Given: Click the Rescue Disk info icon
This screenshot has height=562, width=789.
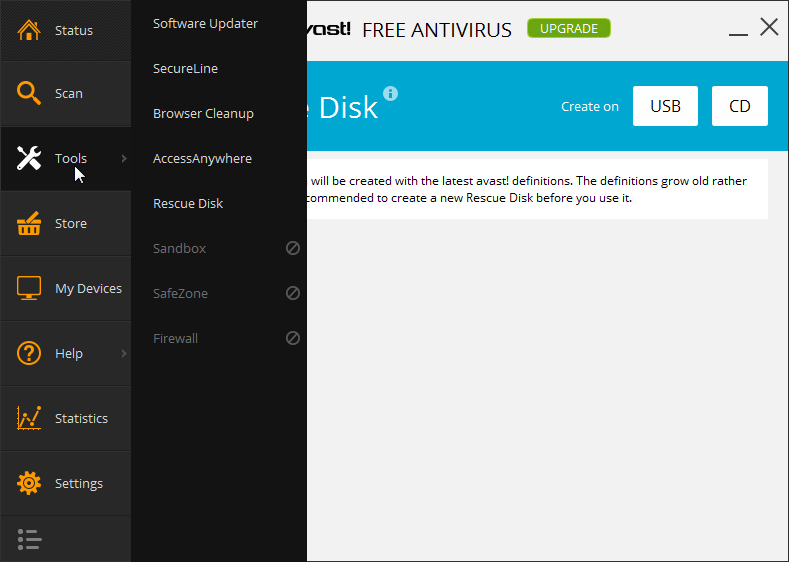Looking at the screenshot, I should tap(390, 94).
